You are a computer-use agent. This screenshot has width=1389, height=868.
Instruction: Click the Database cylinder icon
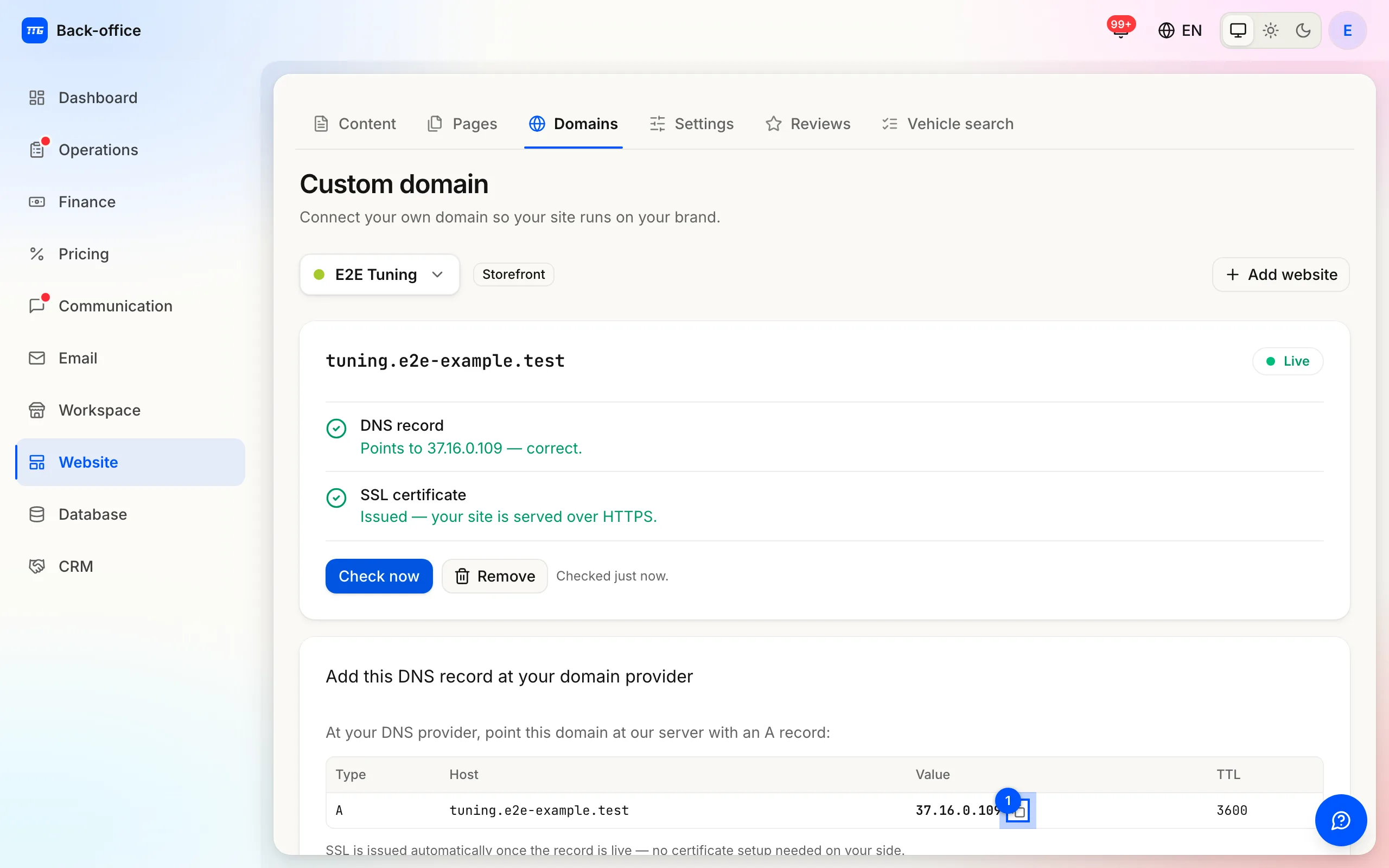(37, 514)
